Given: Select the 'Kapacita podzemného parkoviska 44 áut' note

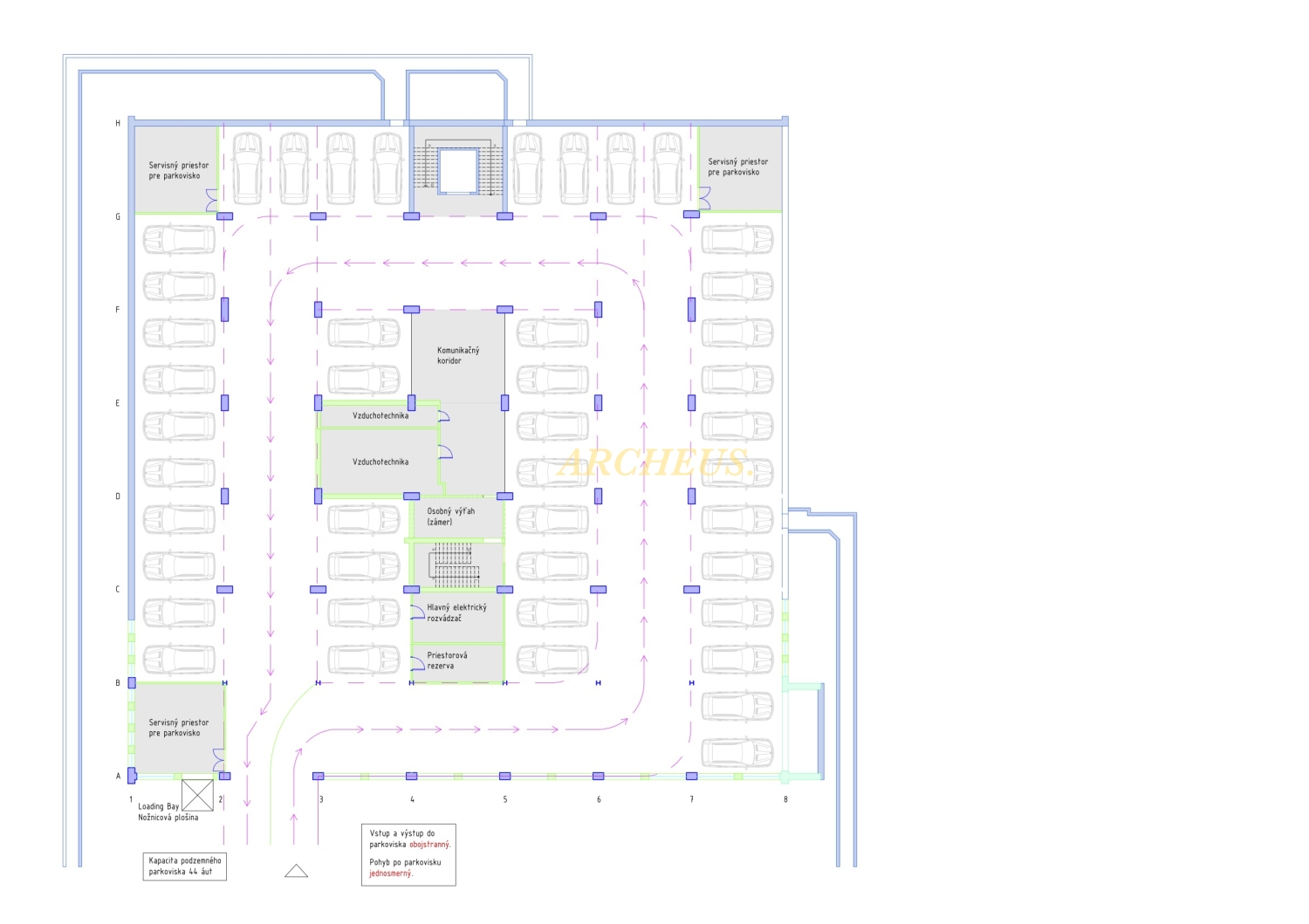Looking at the screenshot, I should pyautogui.click(x=185, y=866).
